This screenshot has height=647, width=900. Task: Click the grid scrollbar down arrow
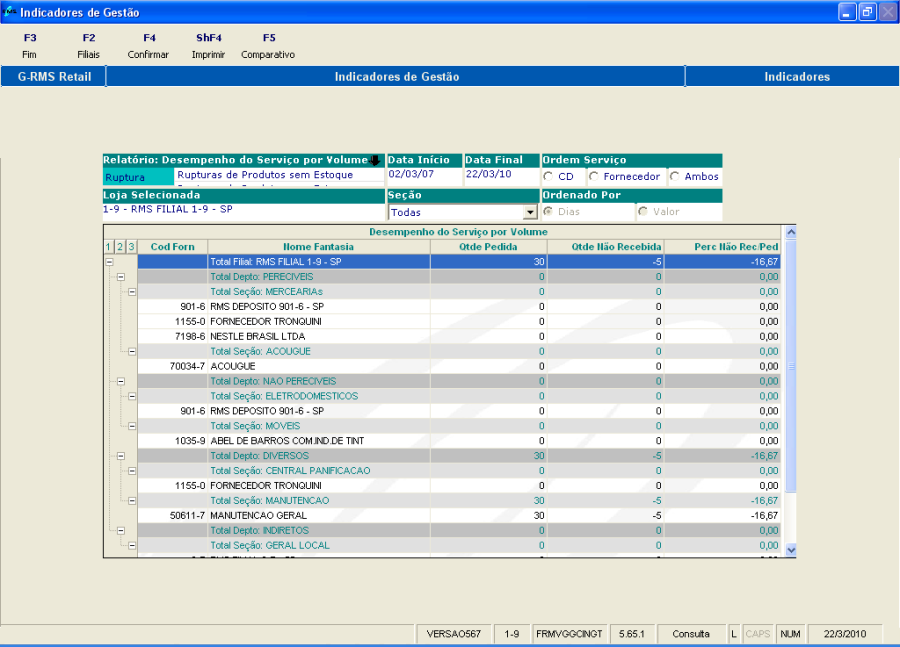(790, 550)
